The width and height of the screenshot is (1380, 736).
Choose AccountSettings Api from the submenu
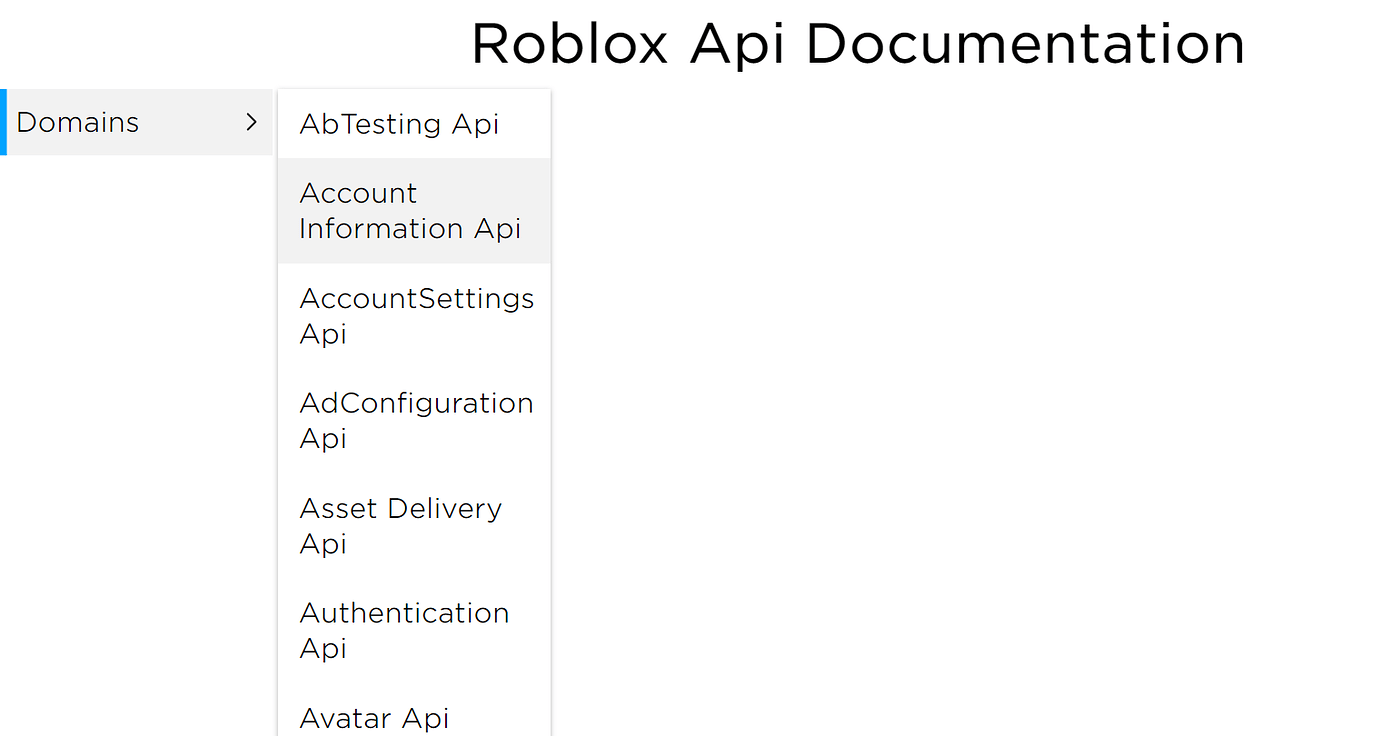416,316
